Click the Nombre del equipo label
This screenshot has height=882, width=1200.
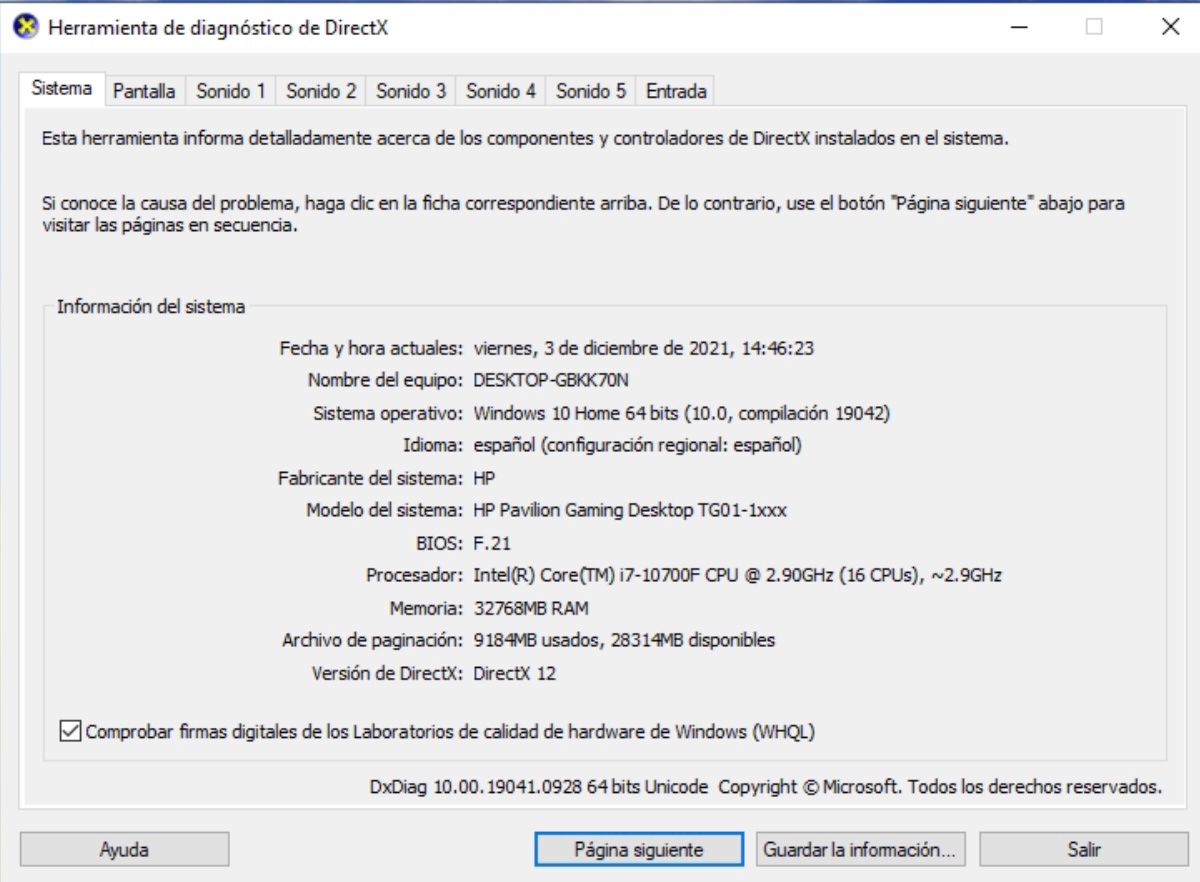tap(386, 380)
